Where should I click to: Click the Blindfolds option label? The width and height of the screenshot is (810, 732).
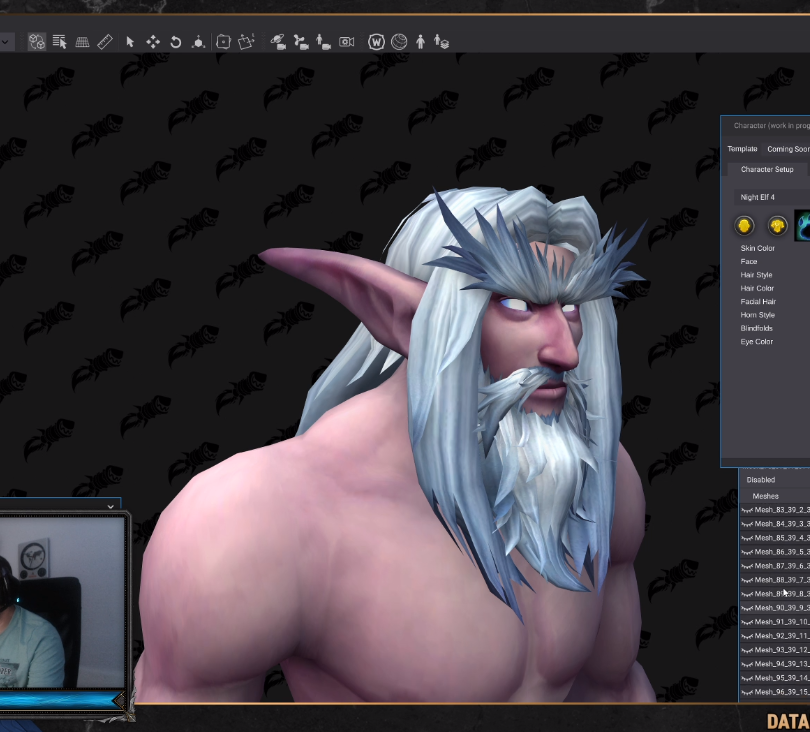pos(756,329)
